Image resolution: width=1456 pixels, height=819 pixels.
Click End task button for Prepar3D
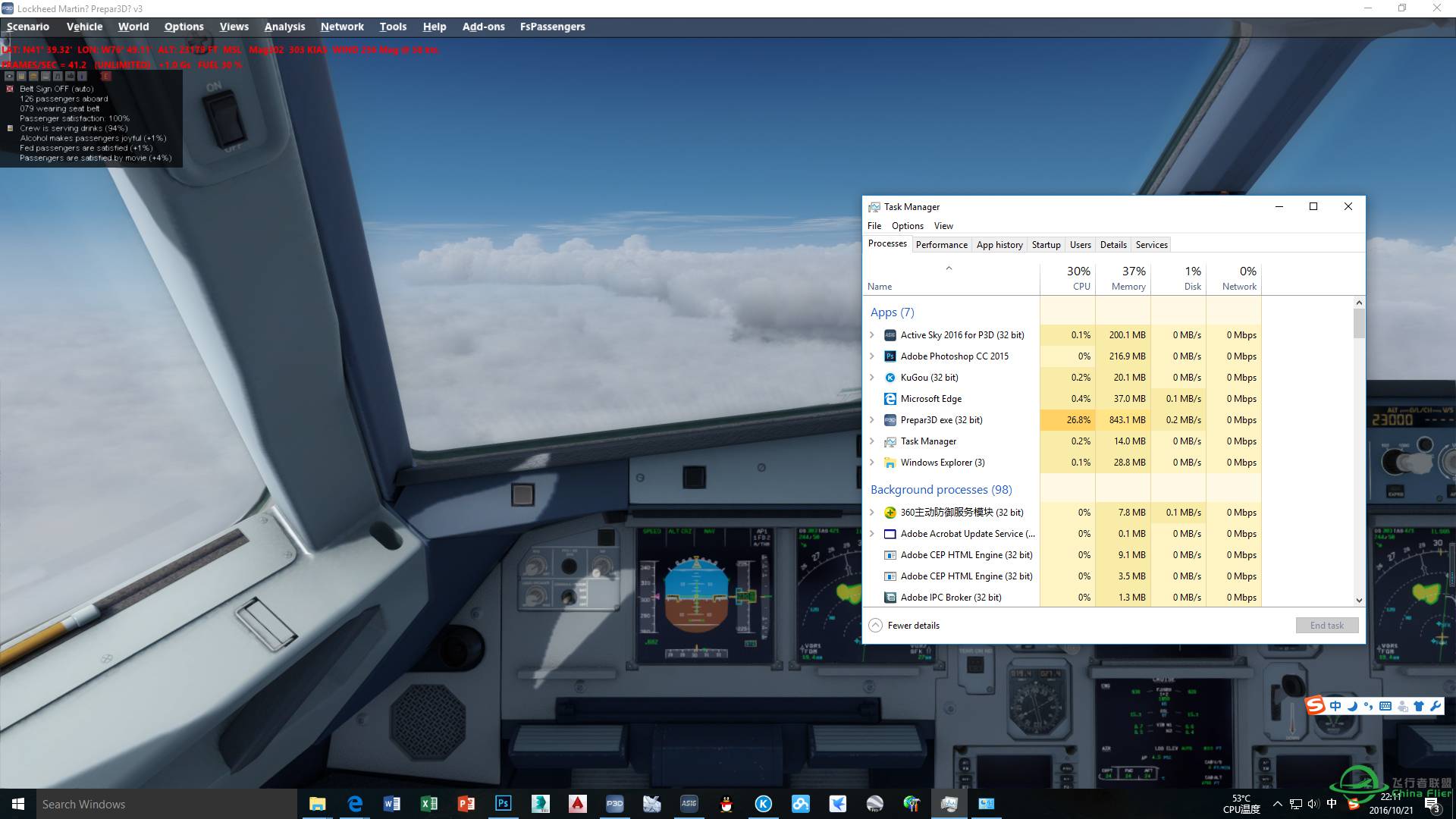point(1327,625)
